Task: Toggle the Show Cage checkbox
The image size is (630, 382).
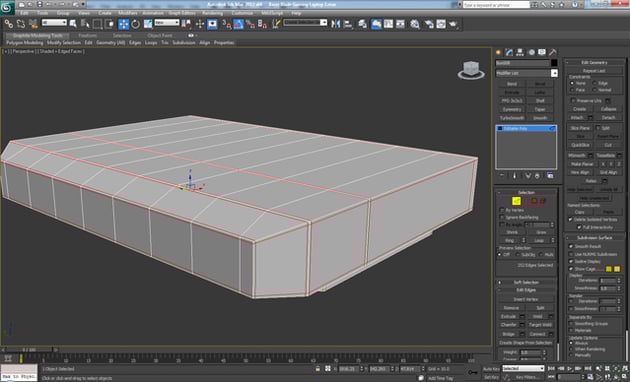Action: tap(571, 269)
